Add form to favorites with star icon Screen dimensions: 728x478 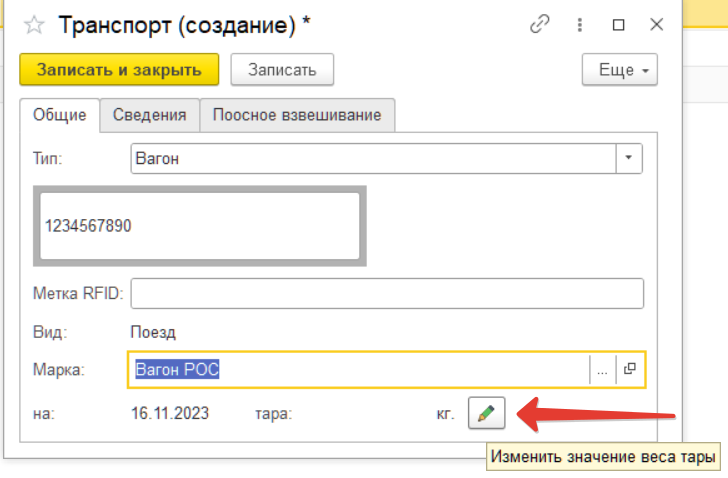[x=36, y=25]
